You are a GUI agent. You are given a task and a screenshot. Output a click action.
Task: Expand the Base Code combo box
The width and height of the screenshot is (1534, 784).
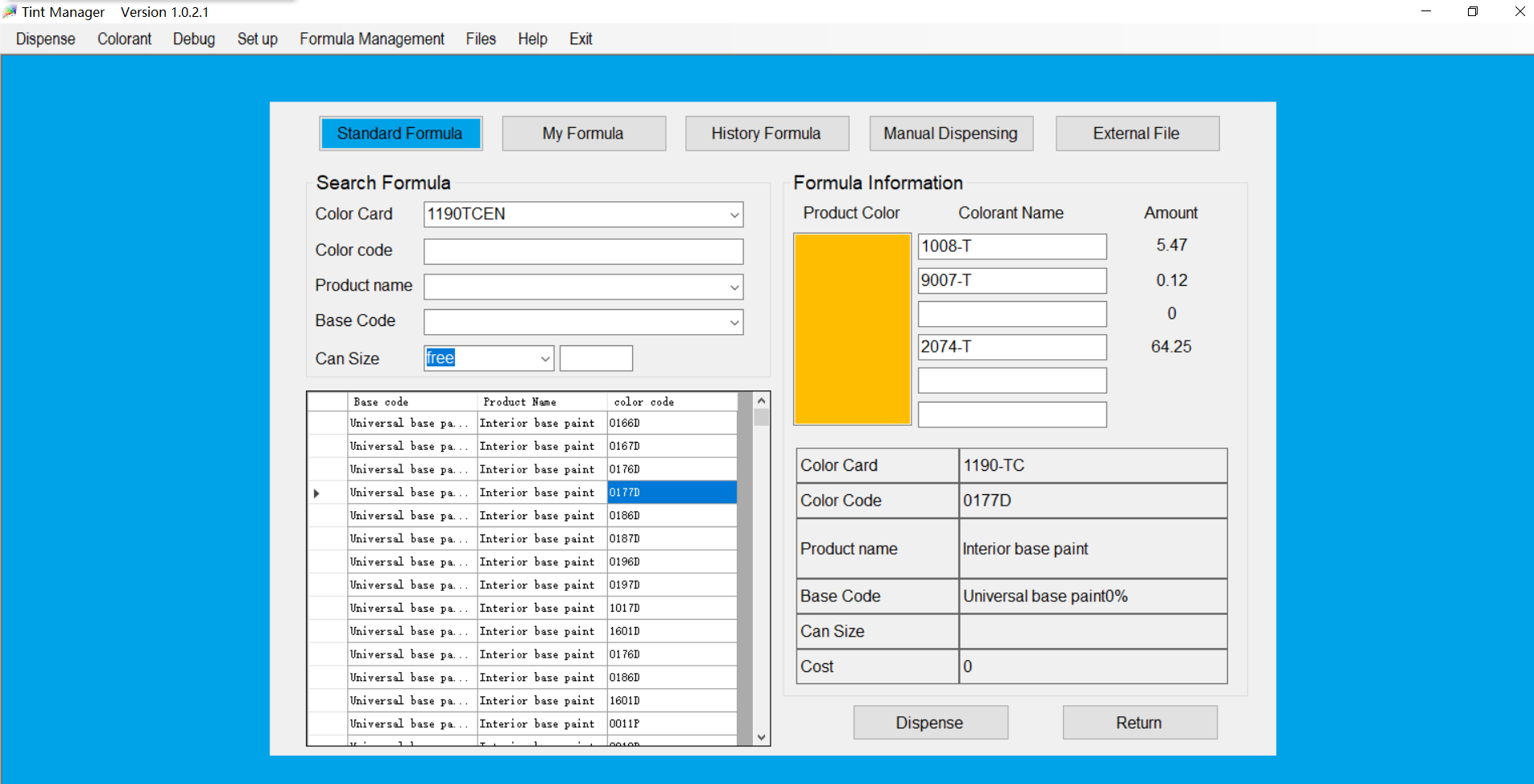(x=734, y=323)
